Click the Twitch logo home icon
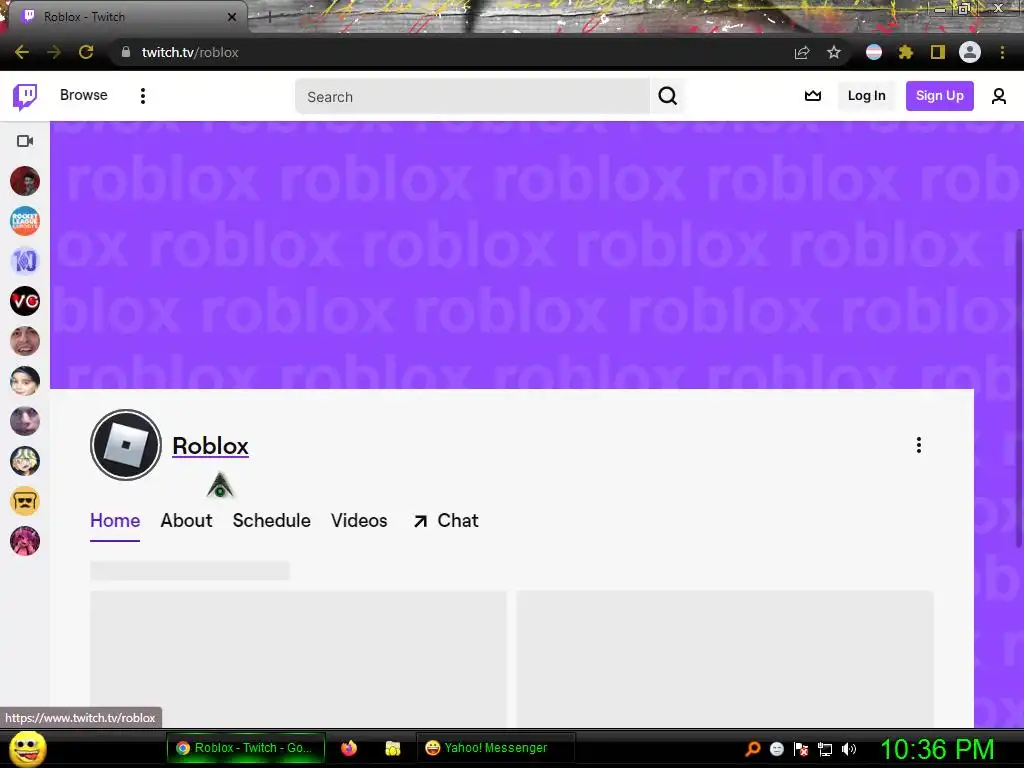 pyautogui.click(x=25, y=97)
